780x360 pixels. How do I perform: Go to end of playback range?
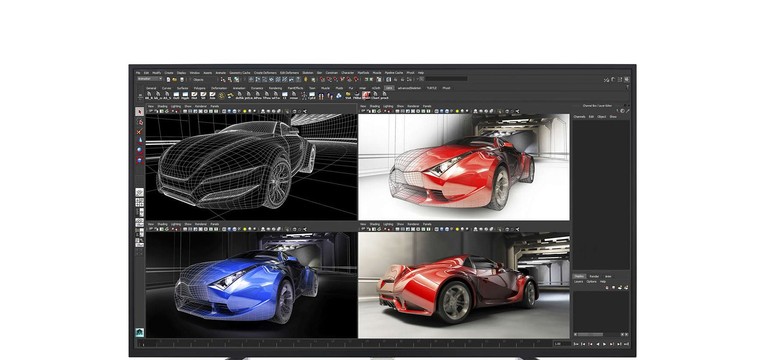626,344
